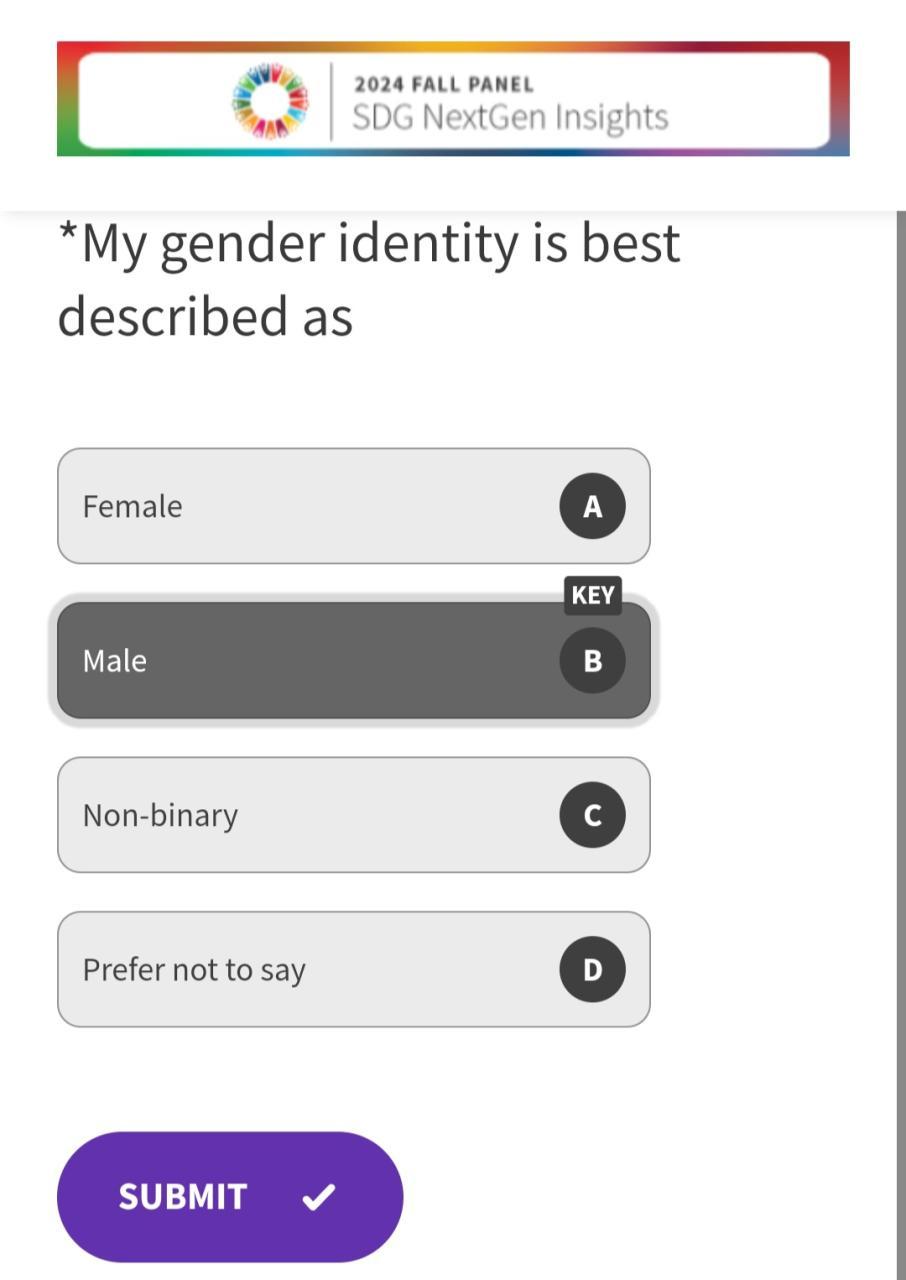This screenshot has width=906, height=1280.
Task: Click the word SUBMIT on the button
Action: point(183,1196)
